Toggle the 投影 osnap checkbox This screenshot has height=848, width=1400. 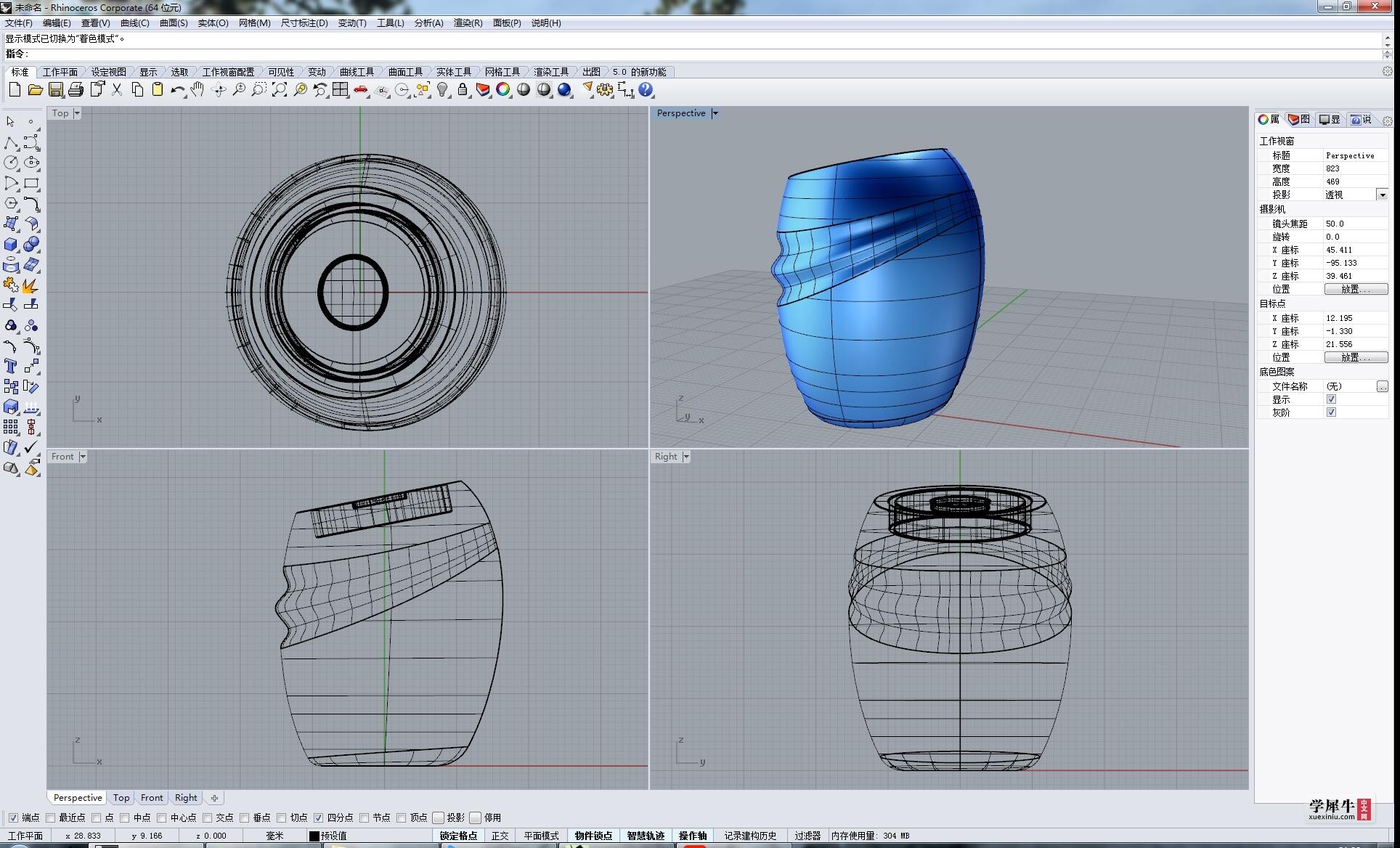tap(438, 818)
